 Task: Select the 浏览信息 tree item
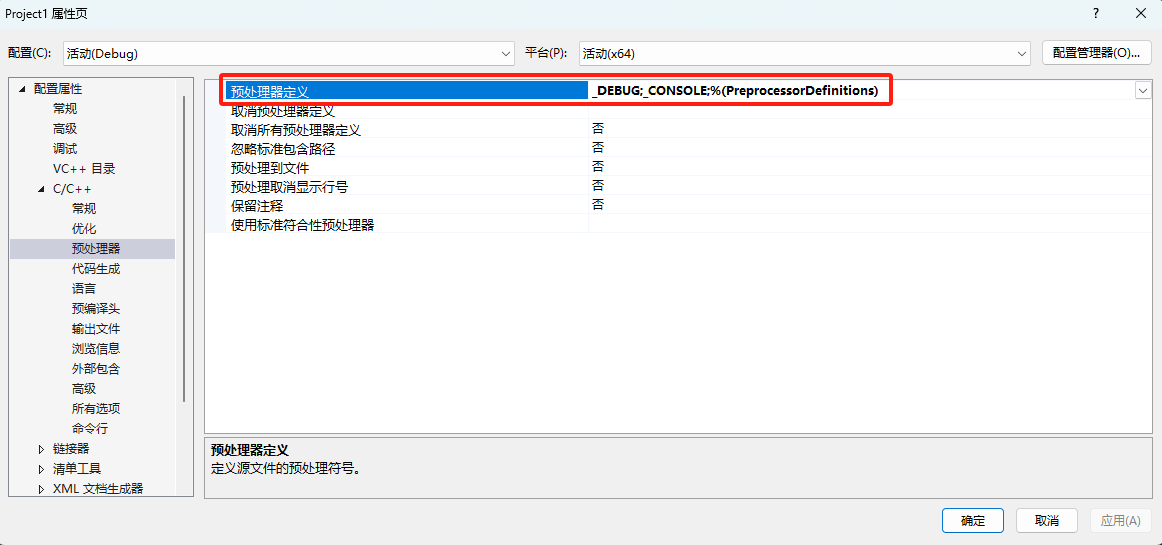(x=96, y=349)
